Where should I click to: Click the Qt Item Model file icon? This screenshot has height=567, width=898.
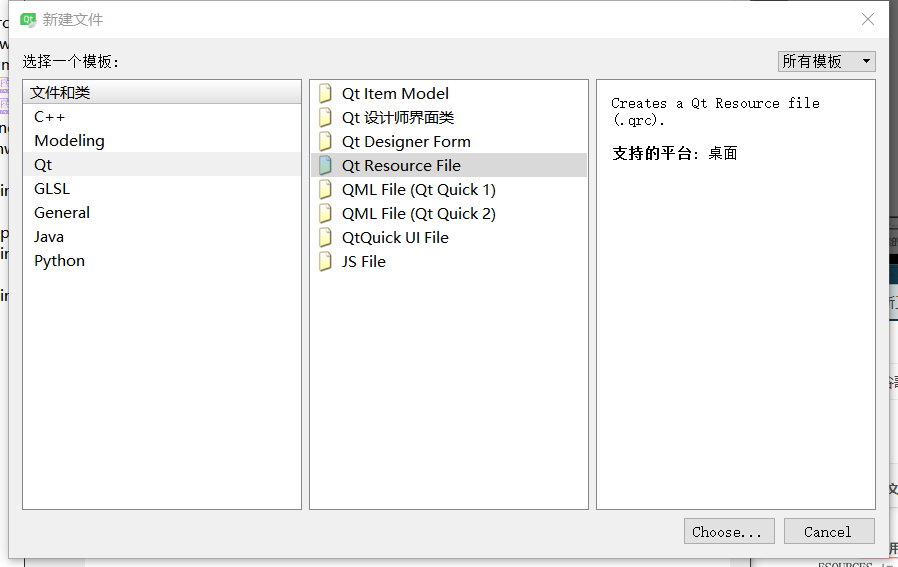[x=325, y=93]
